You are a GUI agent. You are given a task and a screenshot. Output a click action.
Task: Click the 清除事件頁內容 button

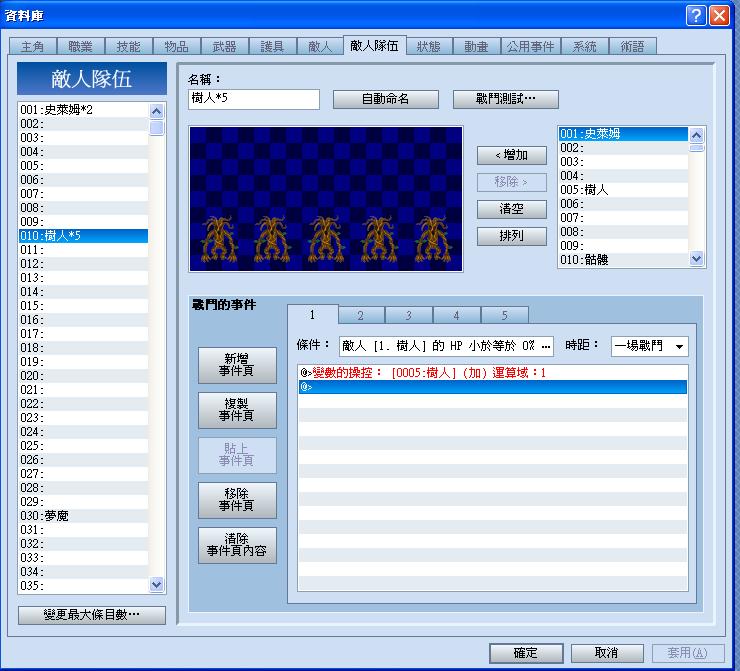point(237,545)
